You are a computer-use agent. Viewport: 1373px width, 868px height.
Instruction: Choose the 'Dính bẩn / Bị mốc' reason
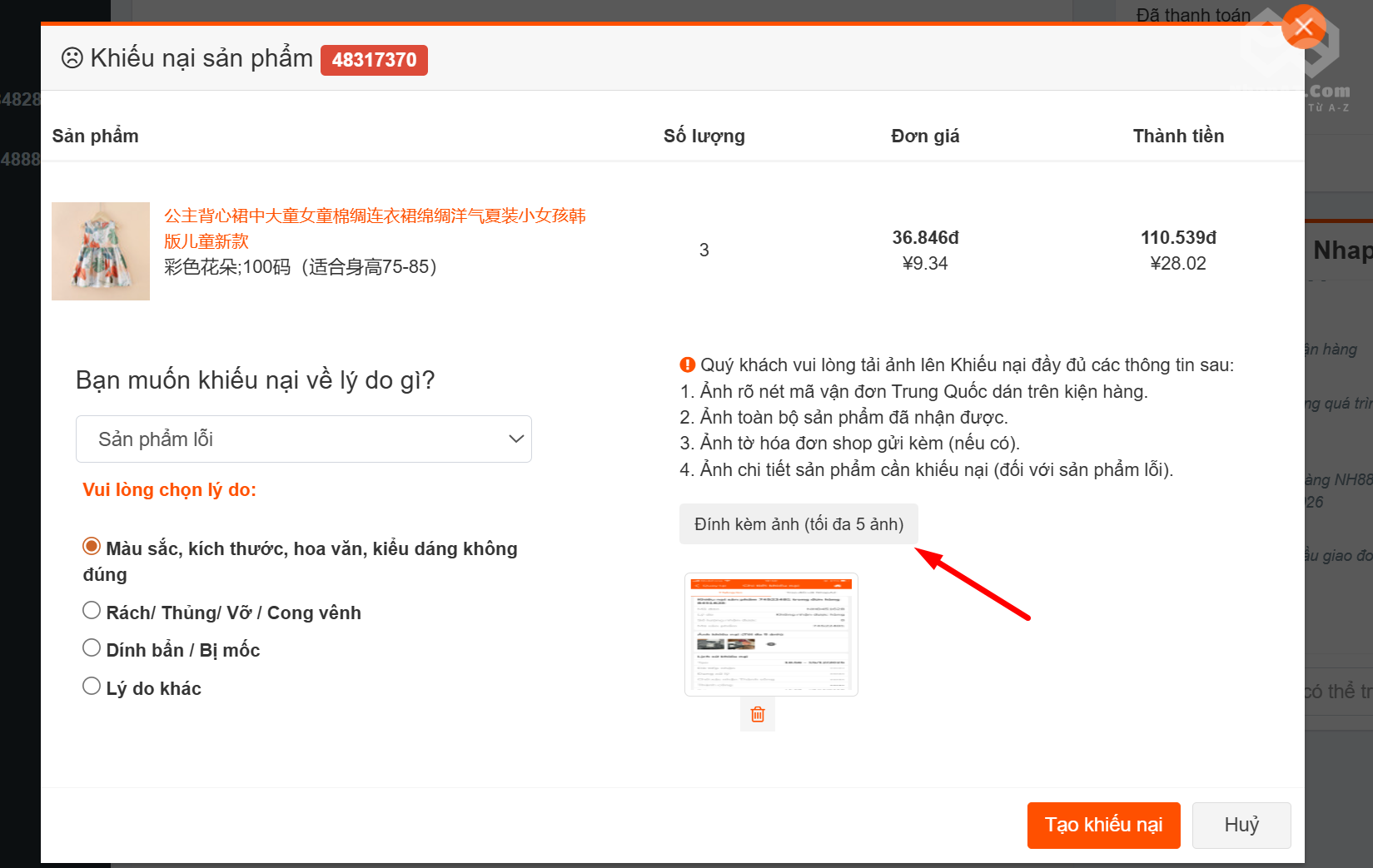click(x=92, y=648)
